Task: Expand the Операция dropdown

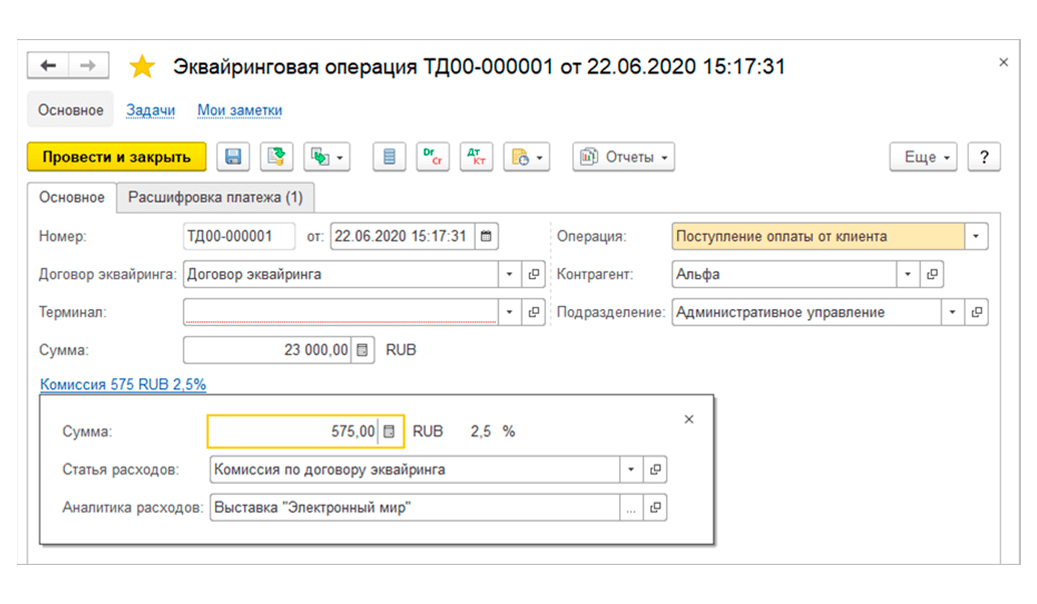Action: (976, 236)
